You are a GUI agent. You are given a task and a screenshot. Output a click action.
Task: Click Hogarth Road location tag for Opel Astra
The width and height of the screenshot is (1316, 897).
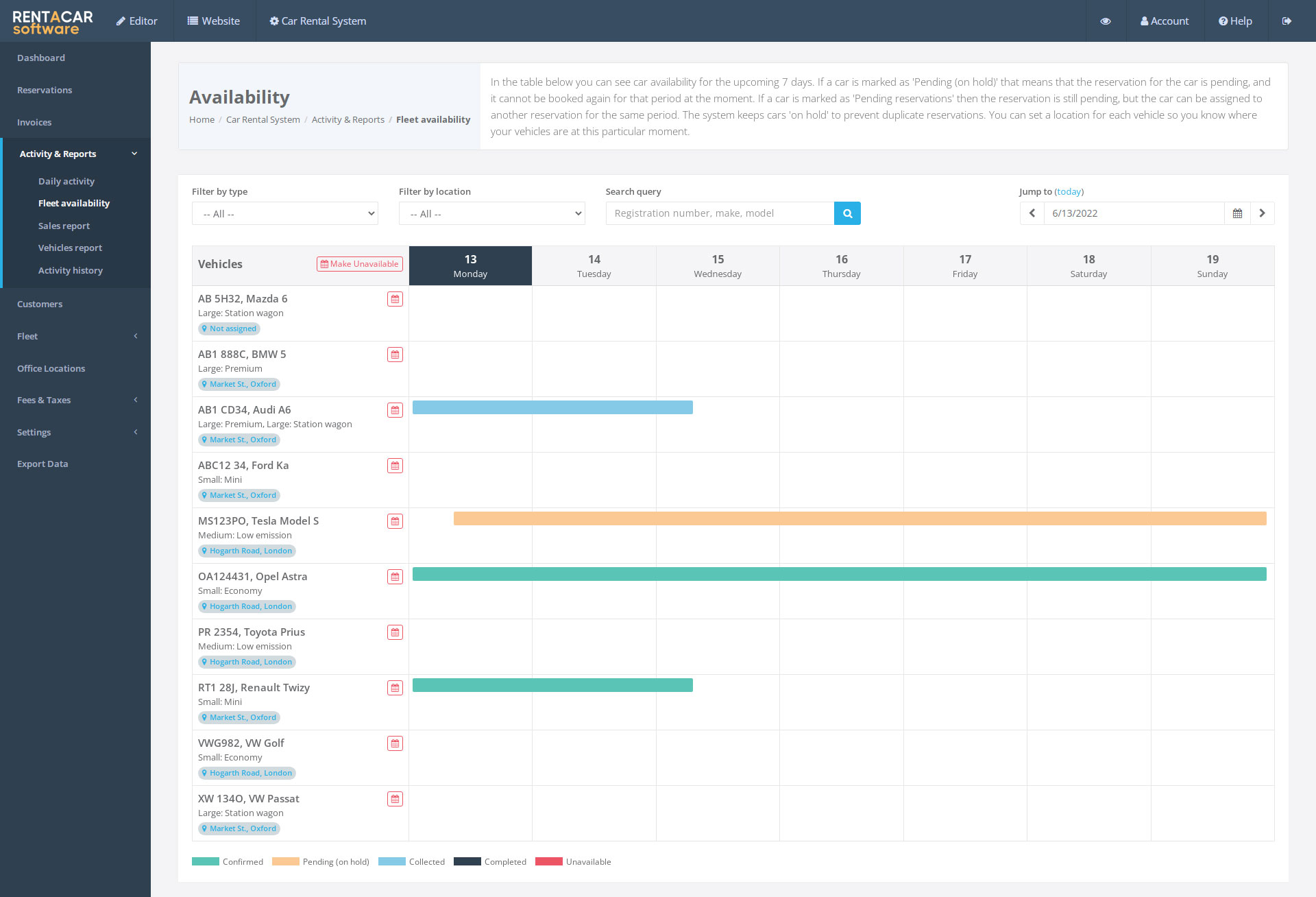click(247, 606)
